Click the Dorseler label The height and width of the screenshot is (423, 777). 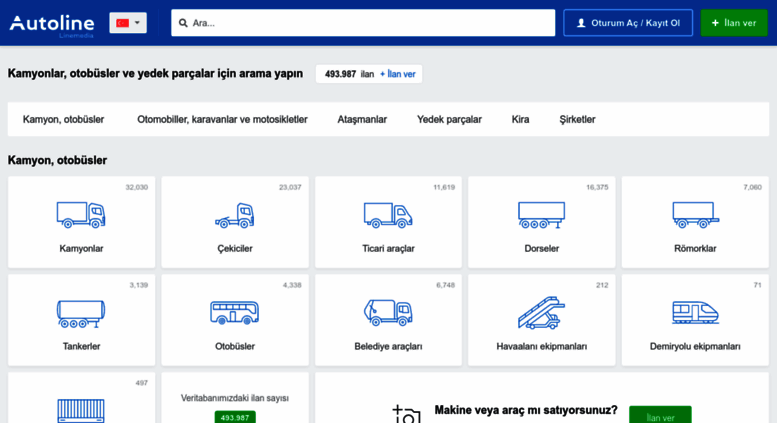[x=542, y=249]
